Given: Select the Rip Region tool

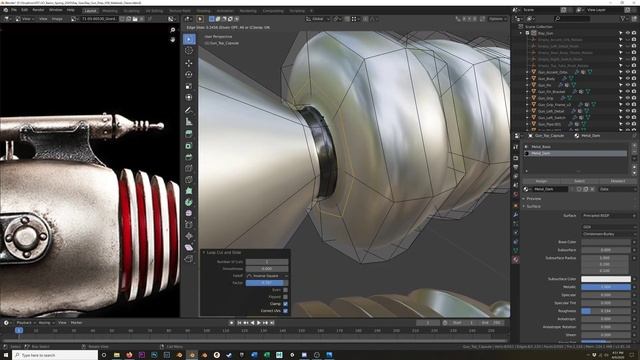Looking at the screenshot, I should pyautogui.click(x=189, y=259).
